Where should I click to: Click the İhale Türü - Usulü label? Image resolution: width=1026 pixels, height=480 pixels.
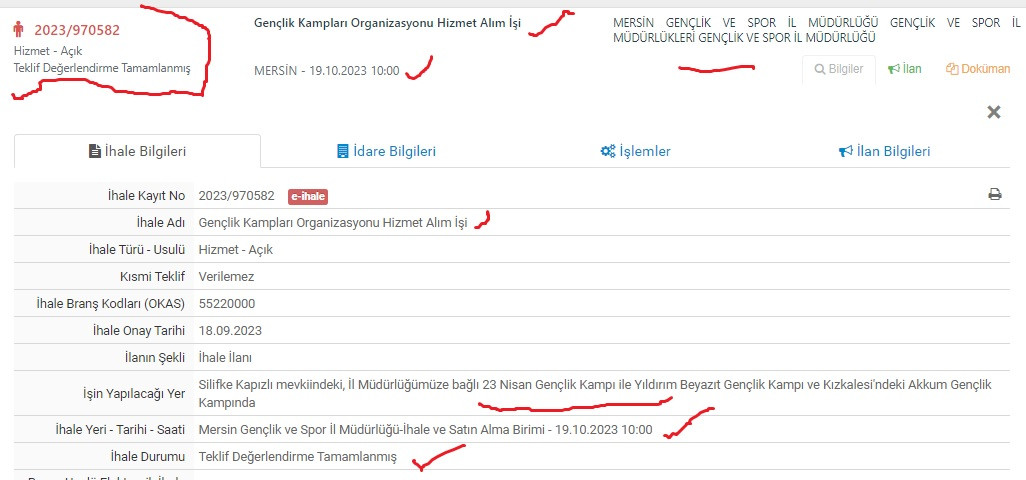[x=137, y=250]
